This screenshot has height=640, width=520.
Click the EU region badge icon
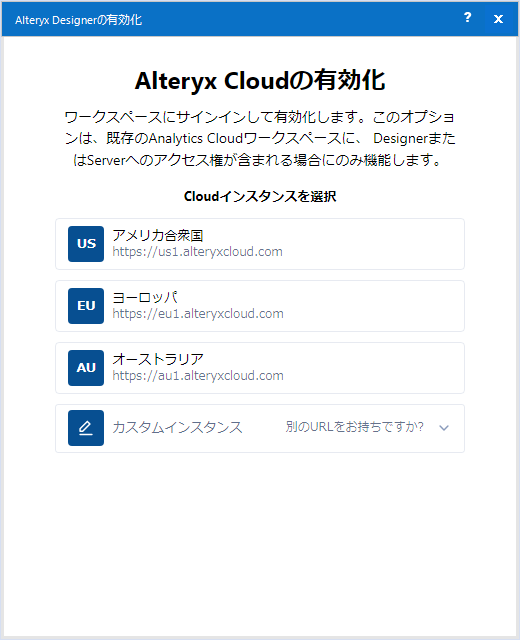click(86, 306)
